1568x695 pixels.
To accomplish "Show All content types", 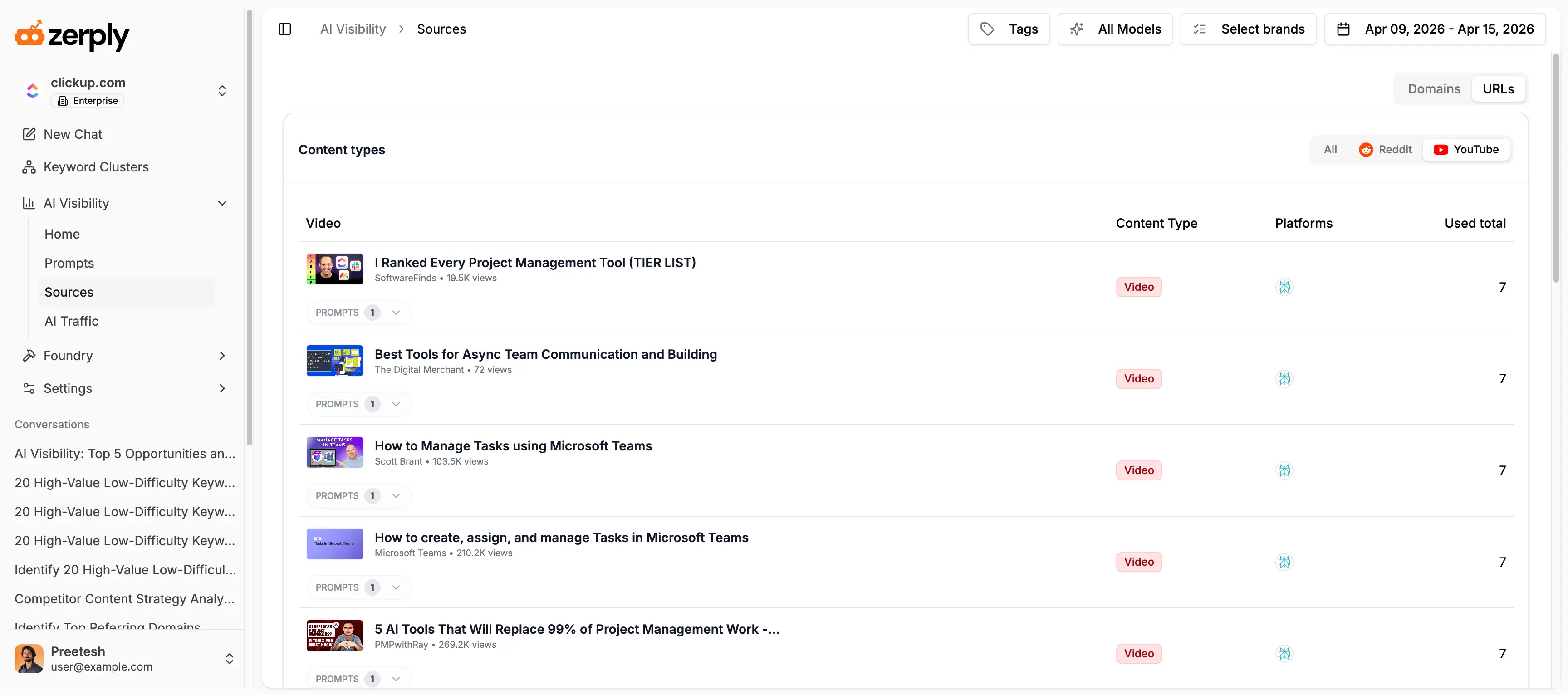I will click(x=1330, y=150).
